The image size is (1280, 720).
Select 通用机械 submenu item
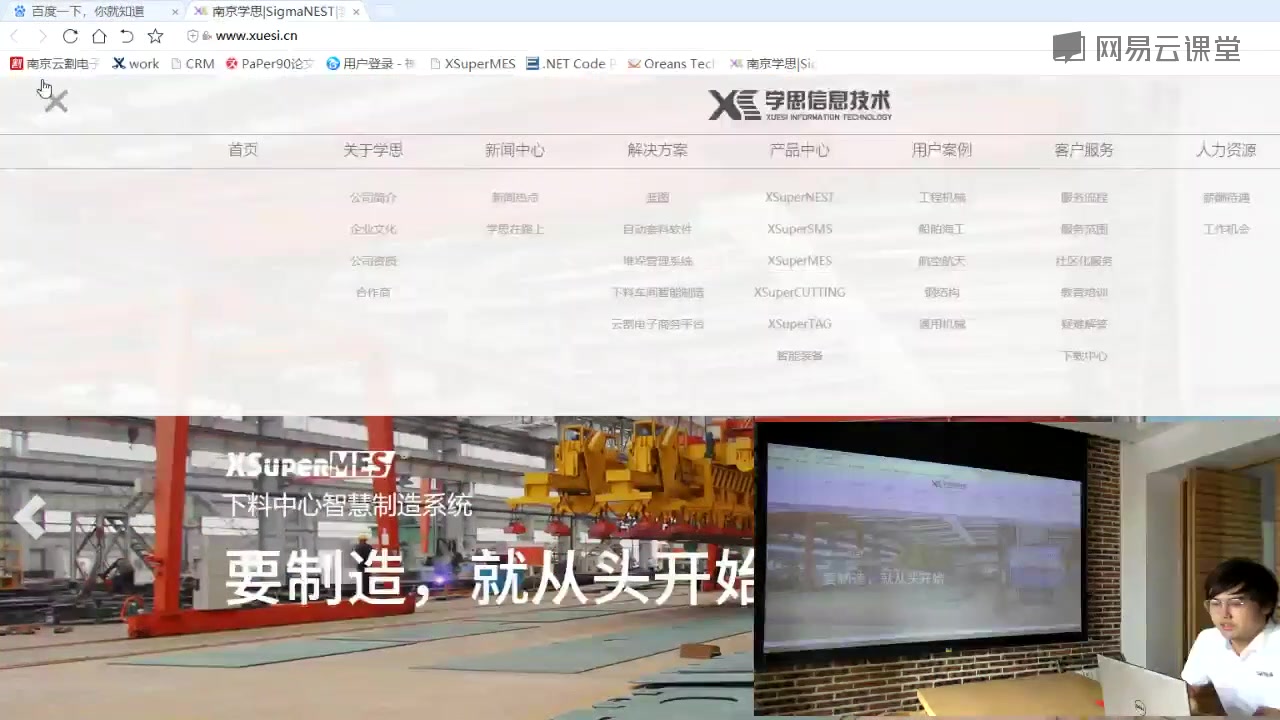pos(941,324)
